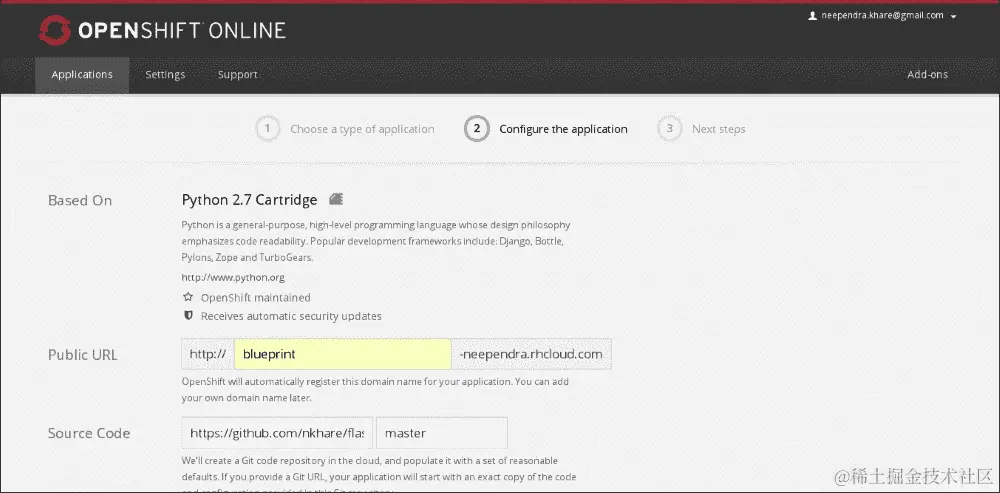Click Receives automatic security updates text
Image resolution: width=1000 pixels, height=493 pixels.
[x=291, y=316]
